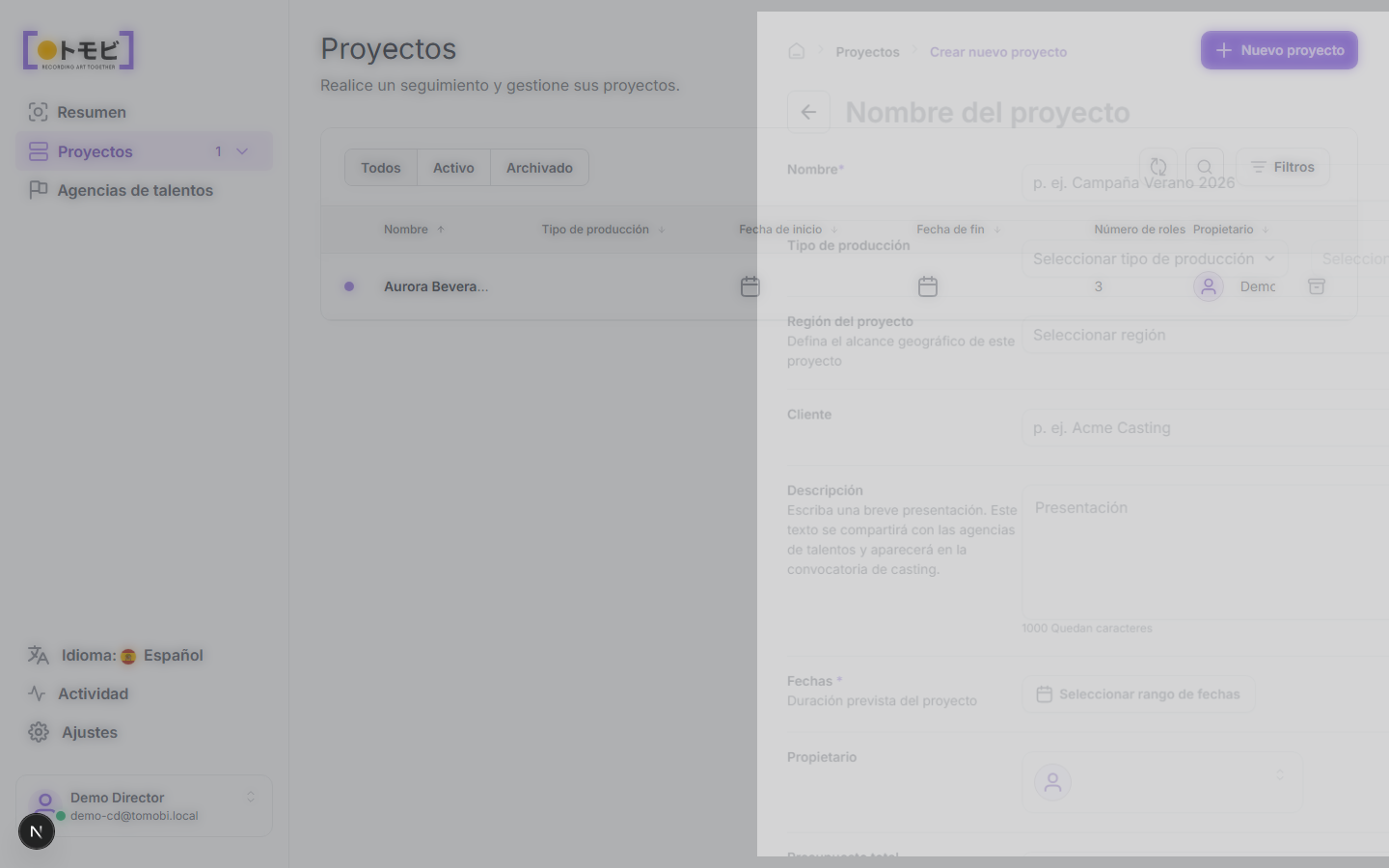Sort by Fecha de inicio column
This screenshot has width=1389, height=868.
tap(788, 230)
